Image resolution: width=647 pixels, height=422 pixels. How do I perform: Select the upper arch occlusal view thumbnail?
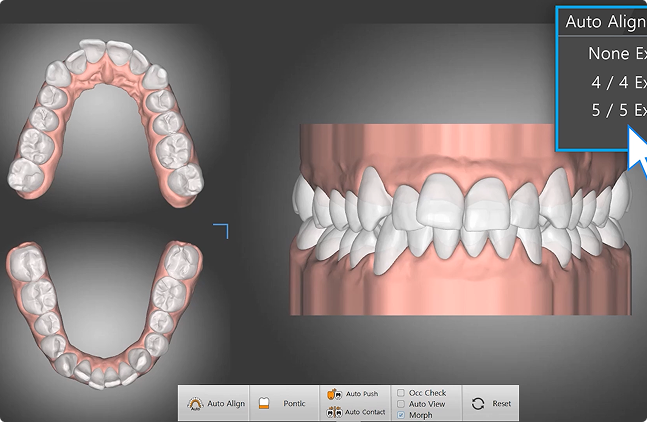point(106,123)
